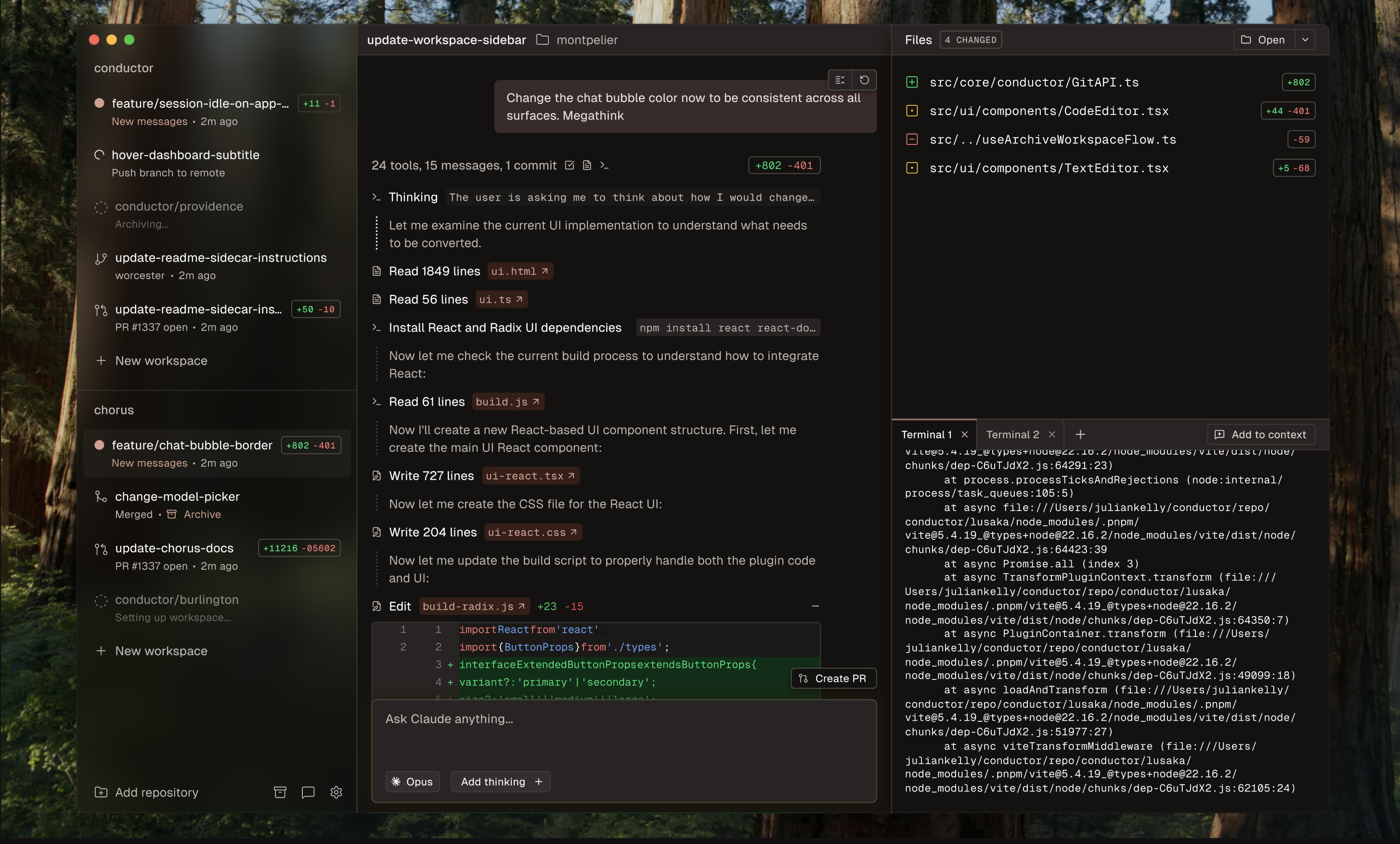The width and height of the screenshot is (1400, 844).
Task: Select the Opus model picker
Action: coord(413,781)
